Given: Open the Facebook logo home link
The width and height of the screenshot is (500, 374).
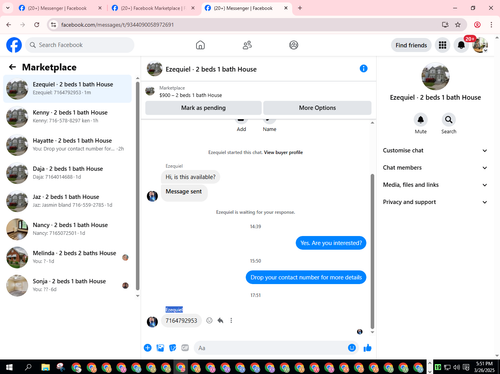Looking at the screenshot, I should click(x=14, y=45).
